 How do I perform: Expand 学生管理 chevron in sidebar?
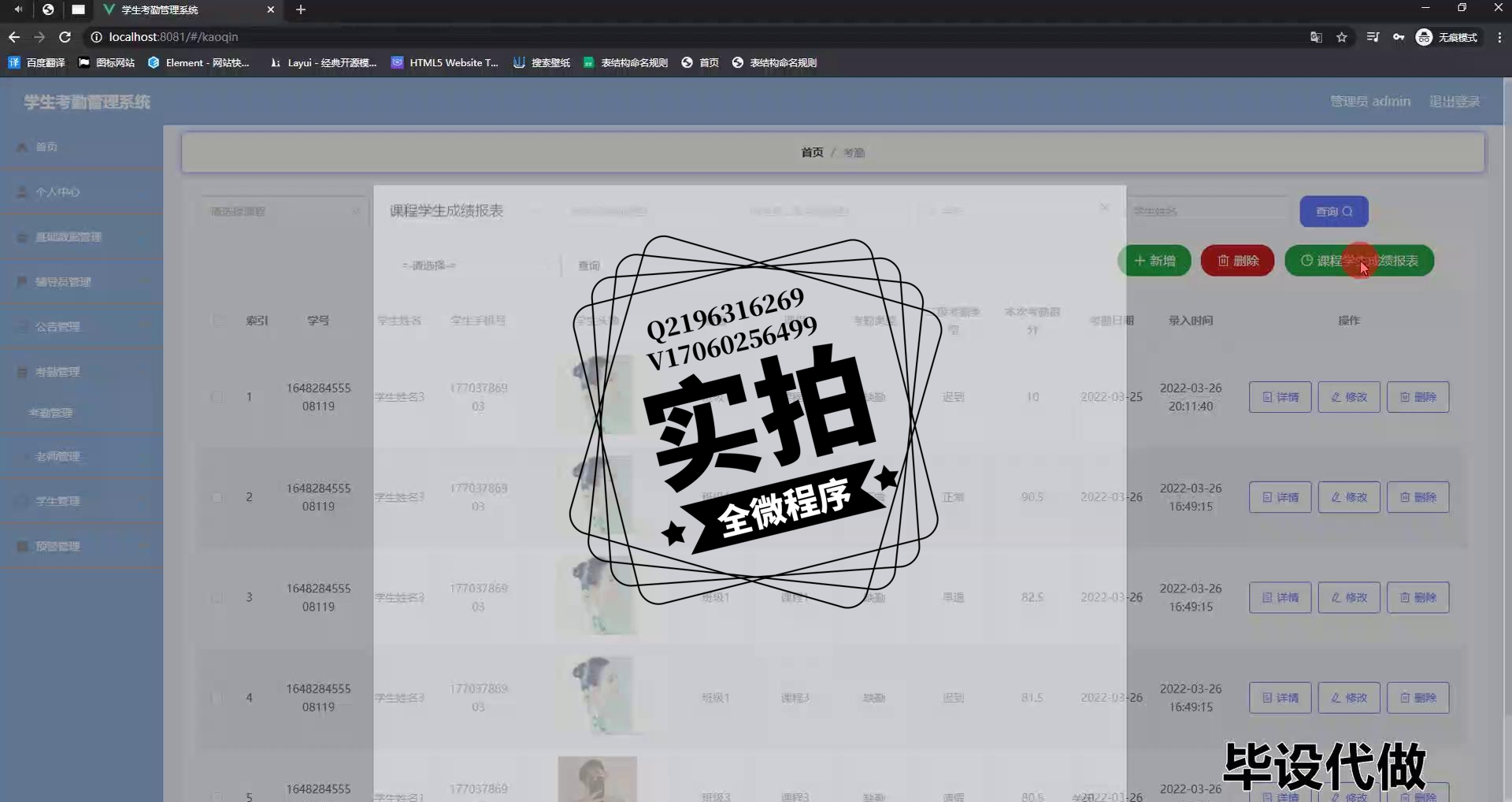tap(145, 501)
